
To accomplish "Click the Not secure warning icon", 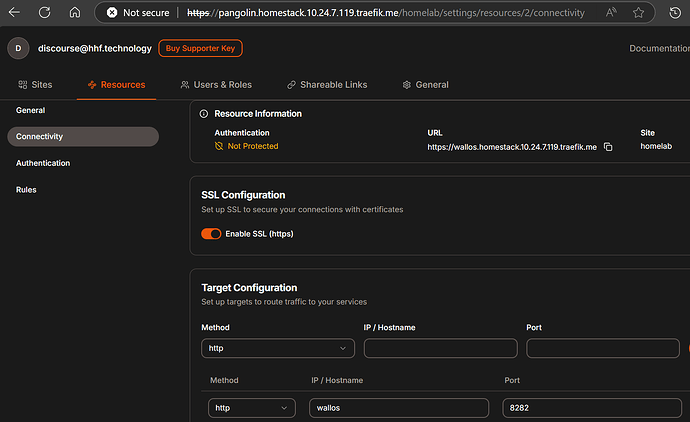I will coord(112,13).
